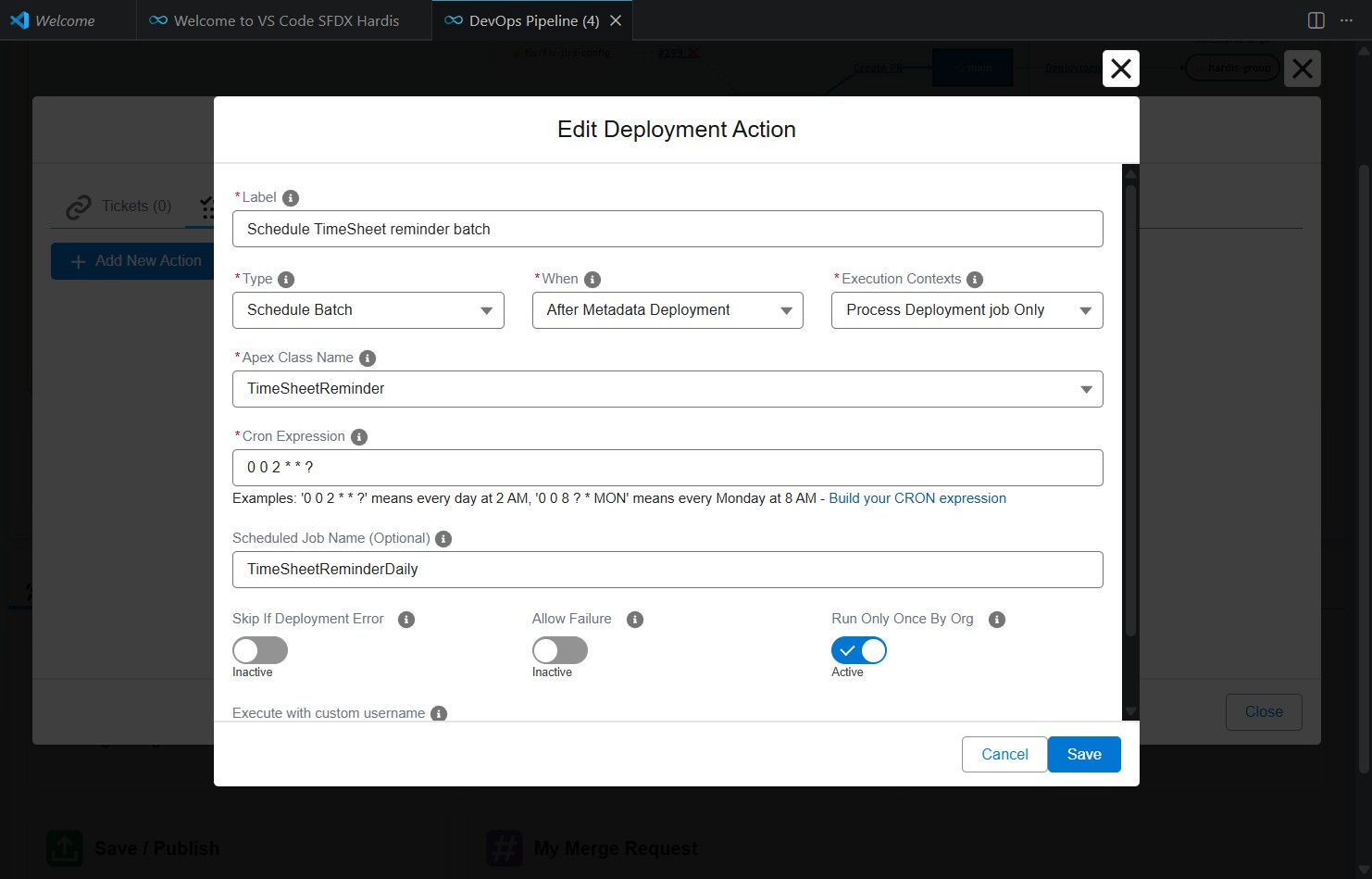Enable Skip If Deployment Error toggle
Screen dimensions: 1372x879
[x=260, y=650]
